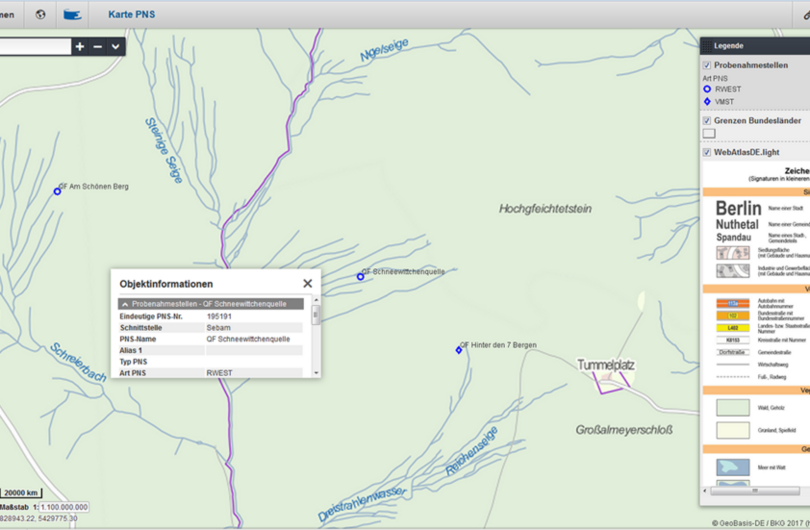Click the Grenzen Bundesländer legend swatch

[x=709, y=133]
